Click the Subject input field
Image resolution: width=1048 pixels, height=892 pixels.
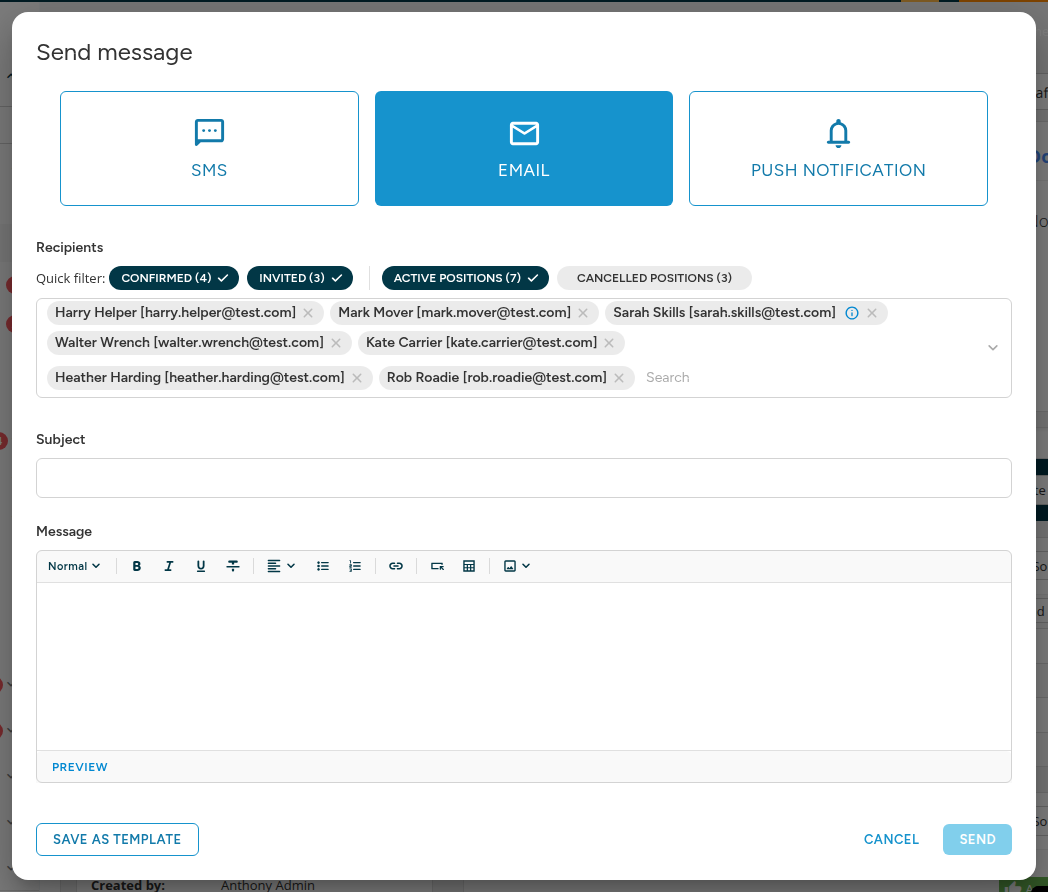coord(523,478)
